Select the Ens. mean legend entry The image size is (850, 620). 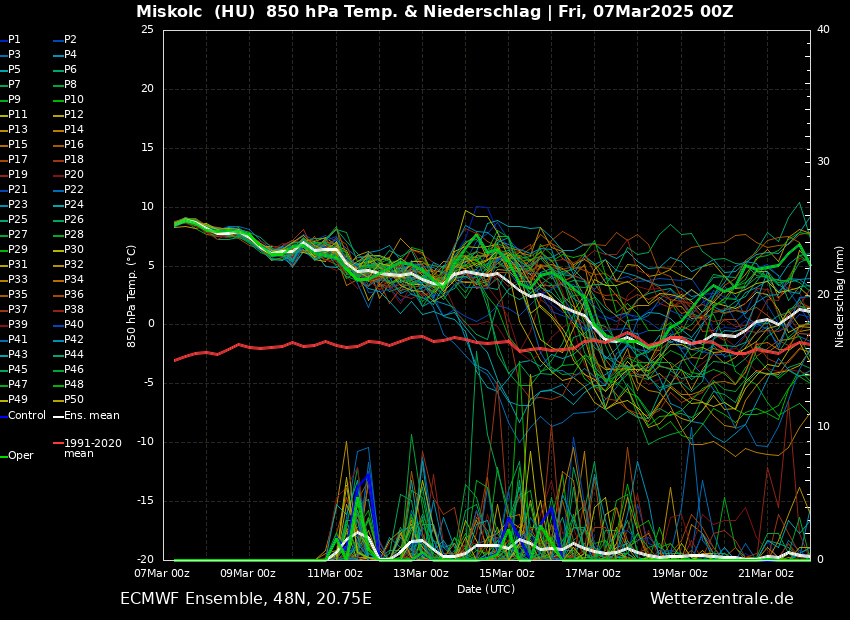tap(91, 415)
